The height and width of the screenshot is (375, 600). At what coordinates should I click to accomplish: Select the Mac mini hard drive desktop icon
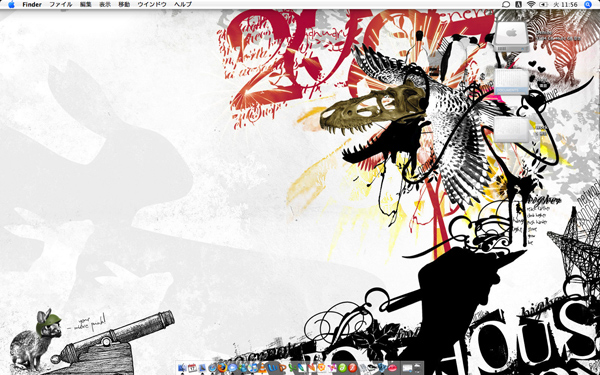click(511, 37)
